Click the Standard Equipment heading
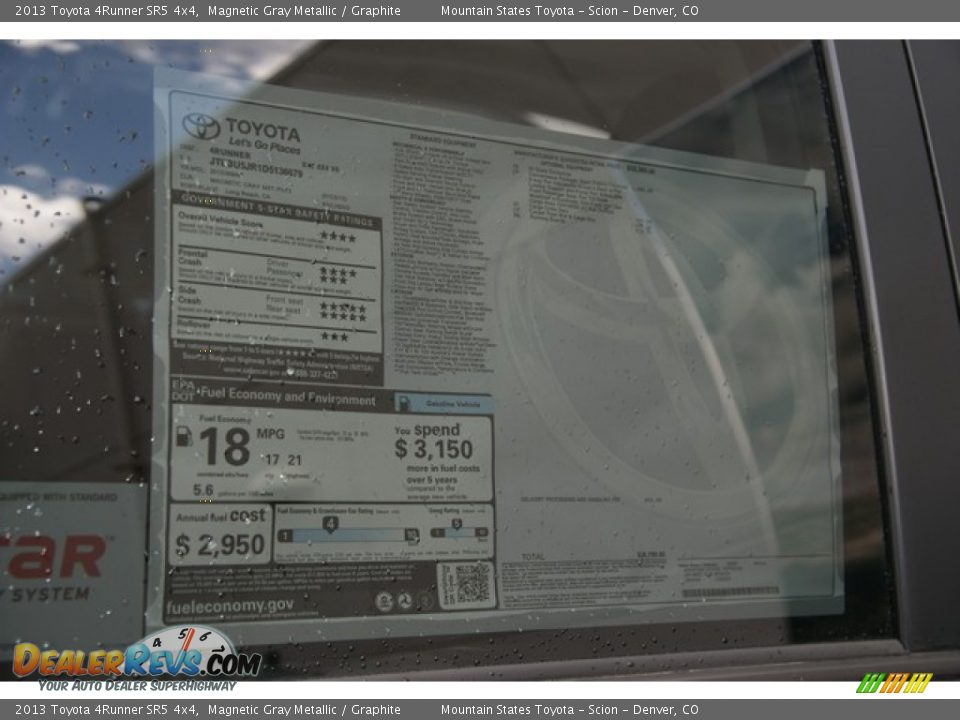Screen dimensions: 960x720 click(442, 140)
